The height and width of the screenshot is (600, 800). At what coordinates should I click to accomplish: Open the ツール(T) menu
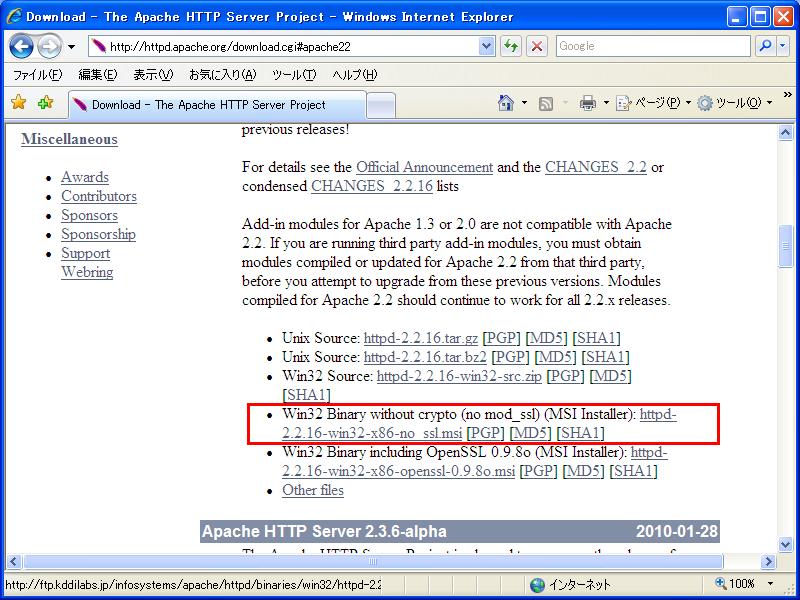(x=294, y=75)
